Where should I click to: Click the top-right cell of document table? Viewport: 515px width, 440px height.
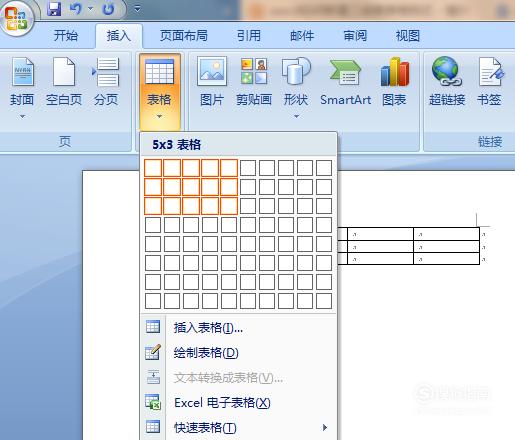447,234
